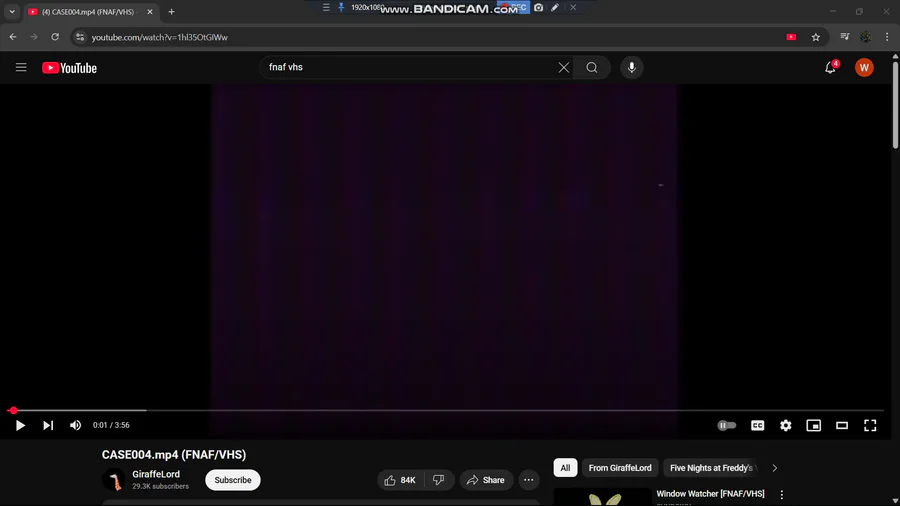
Task: Like the video showing 84K
Action: [400, 480]
